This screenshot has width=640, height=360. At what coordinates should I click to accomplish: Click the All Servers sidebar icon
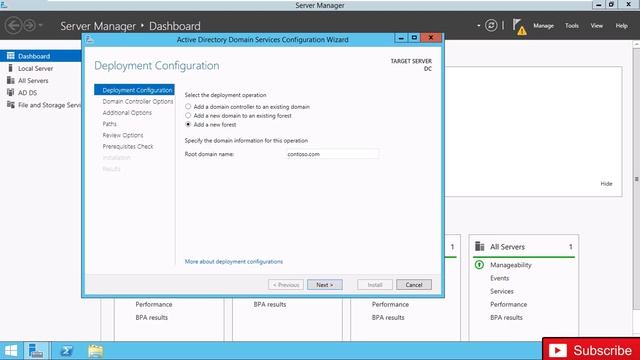(x=11, y=80)
